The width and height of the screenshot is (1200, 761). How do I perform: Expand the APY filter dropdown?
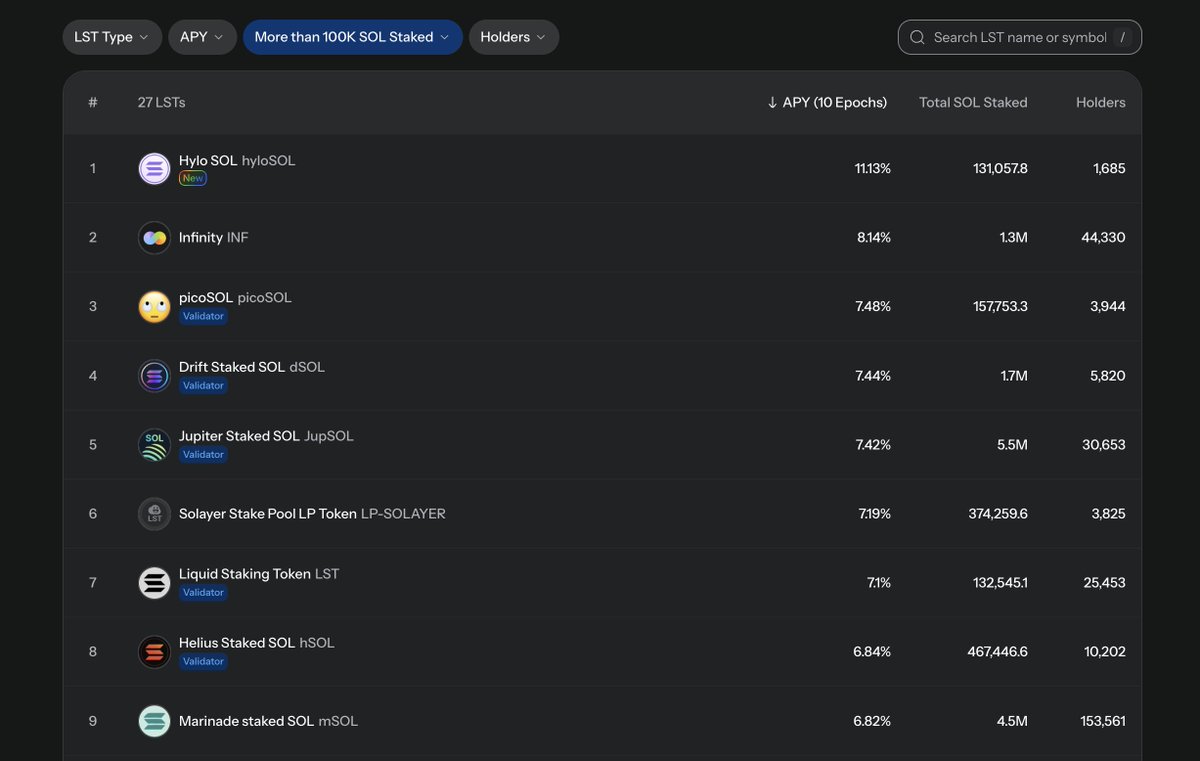(x=201, y=36)
